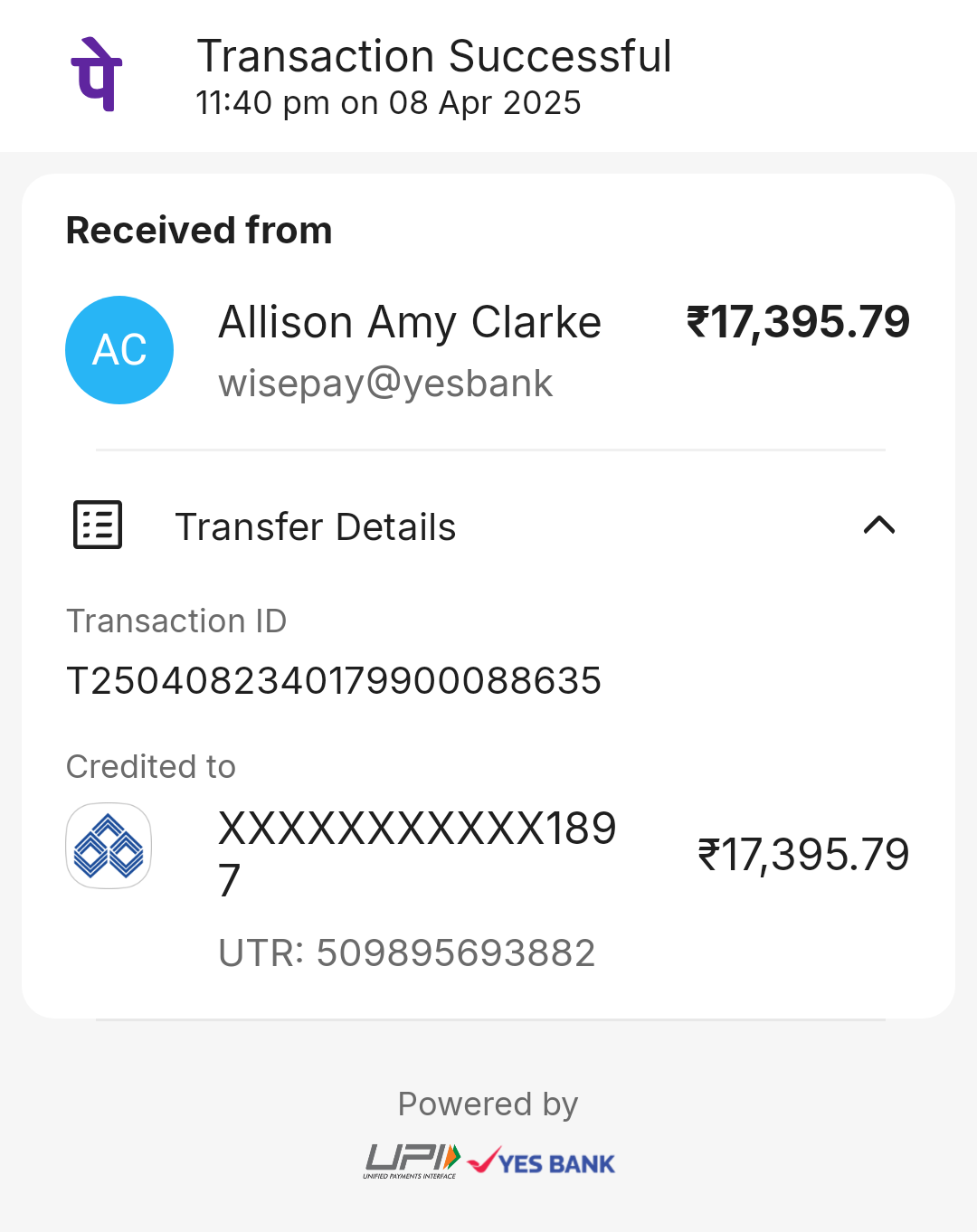This screenshot has height=1232, width=977.
Task: Click the UTR number 509895693882
Action: [x=456, y=952]
